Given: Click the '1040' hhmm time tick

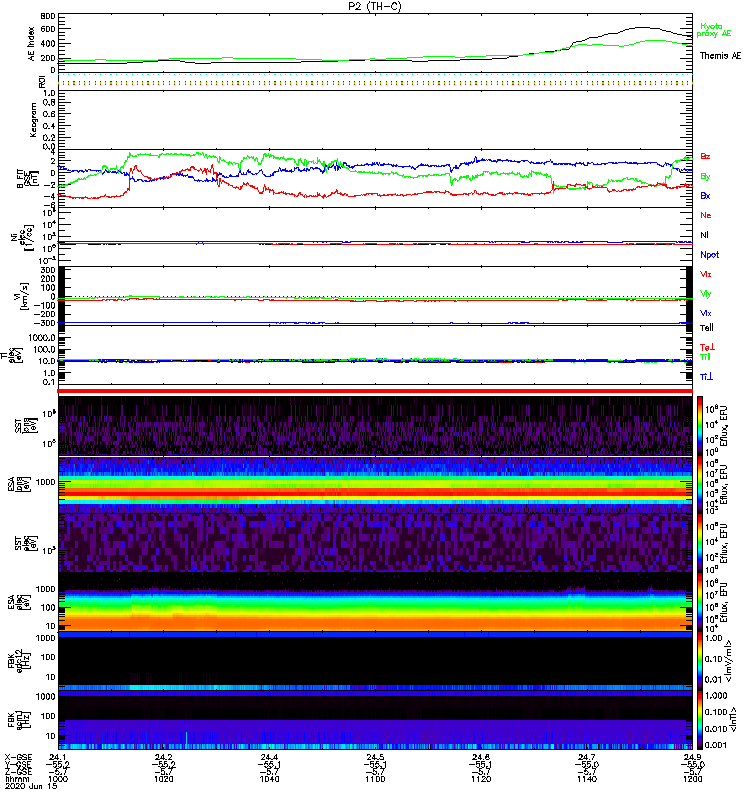Looking at the screenshot, I should (x=269, y=779).
